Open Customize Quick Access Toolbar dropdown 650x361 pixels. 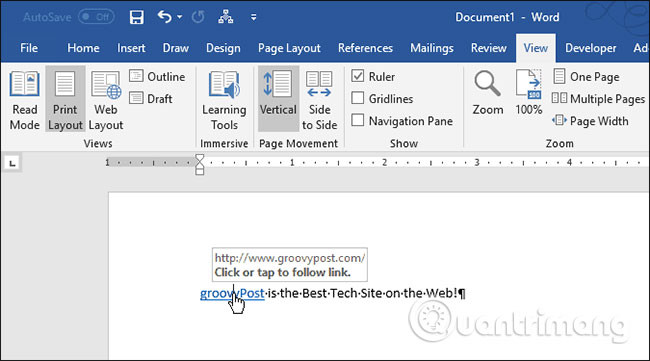point(253,17)
